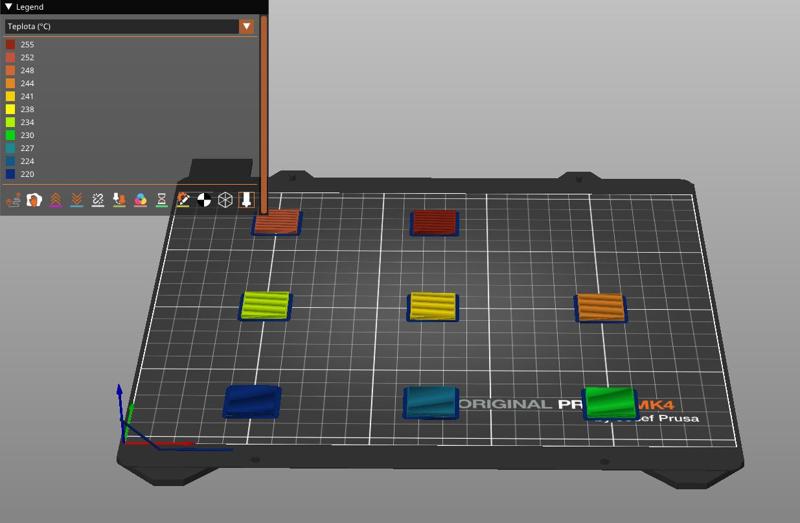Click the 230 legend color swatch
Image resolution: width=800 pixels, height=523 pixels.
point(10,135)
